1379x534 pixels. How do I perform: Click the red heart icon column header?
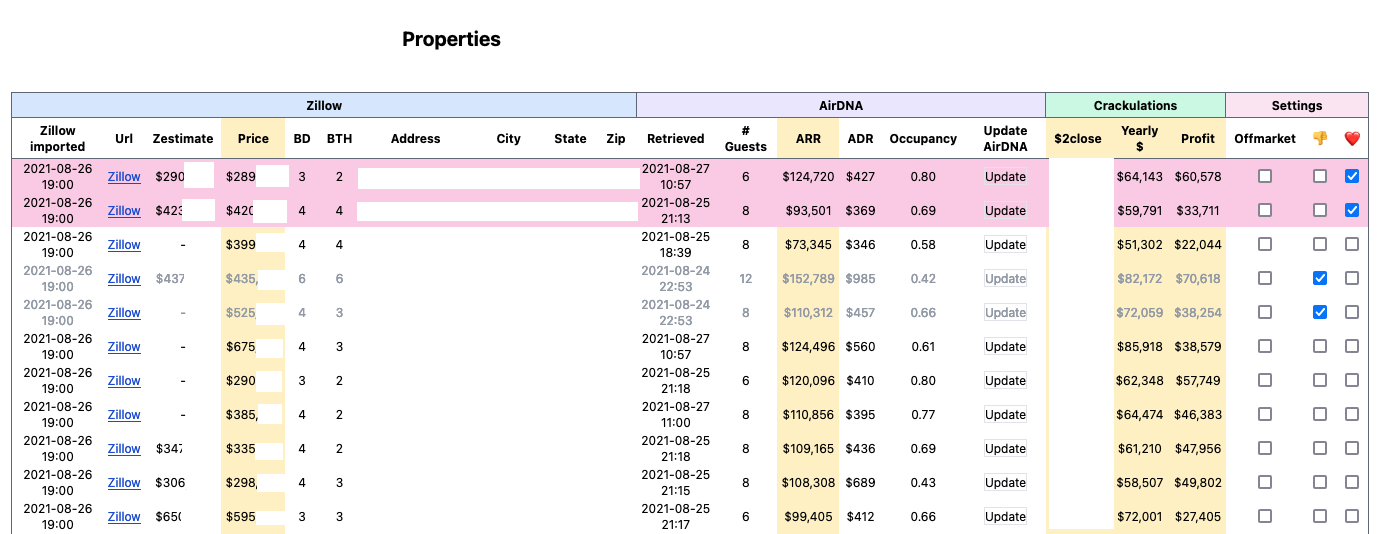pos(1352,139)
